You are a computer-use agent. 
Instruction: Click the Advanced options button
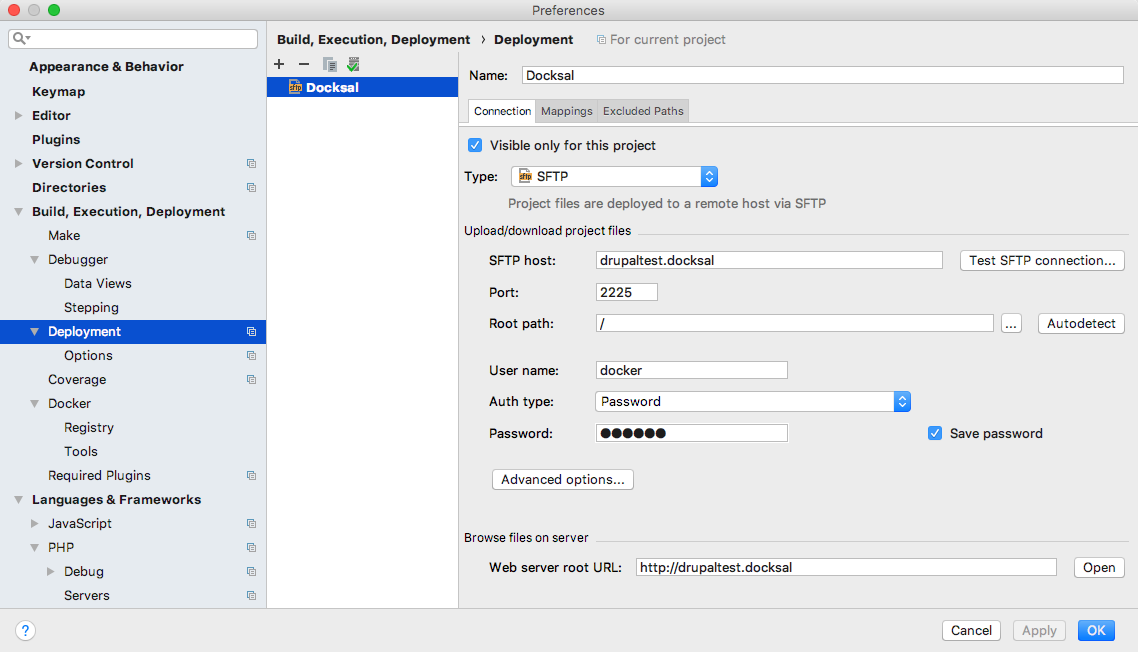(562, 480)
